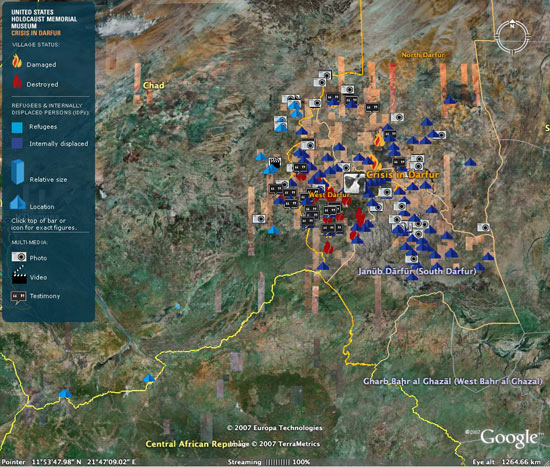The width and height of the screenshot is (550, 467).
Task: Click the Video clapperboard icon in legend
Action: [19, 275]
